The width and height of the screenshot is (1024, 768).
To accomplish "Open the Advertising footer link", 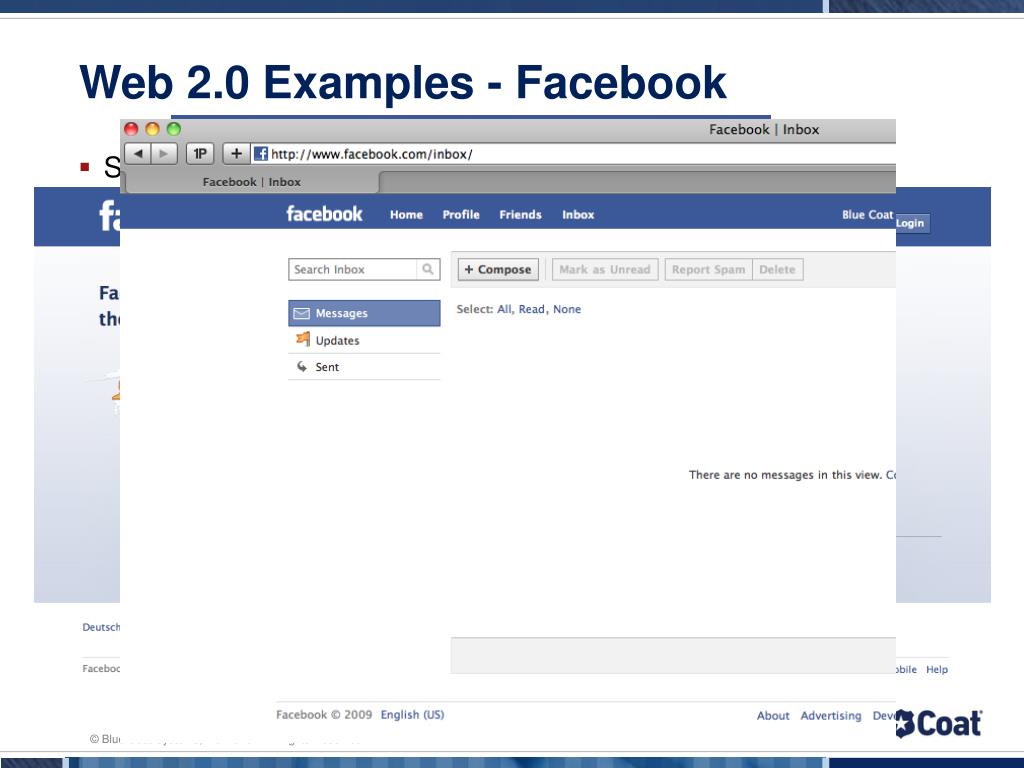I will [831, 716].
